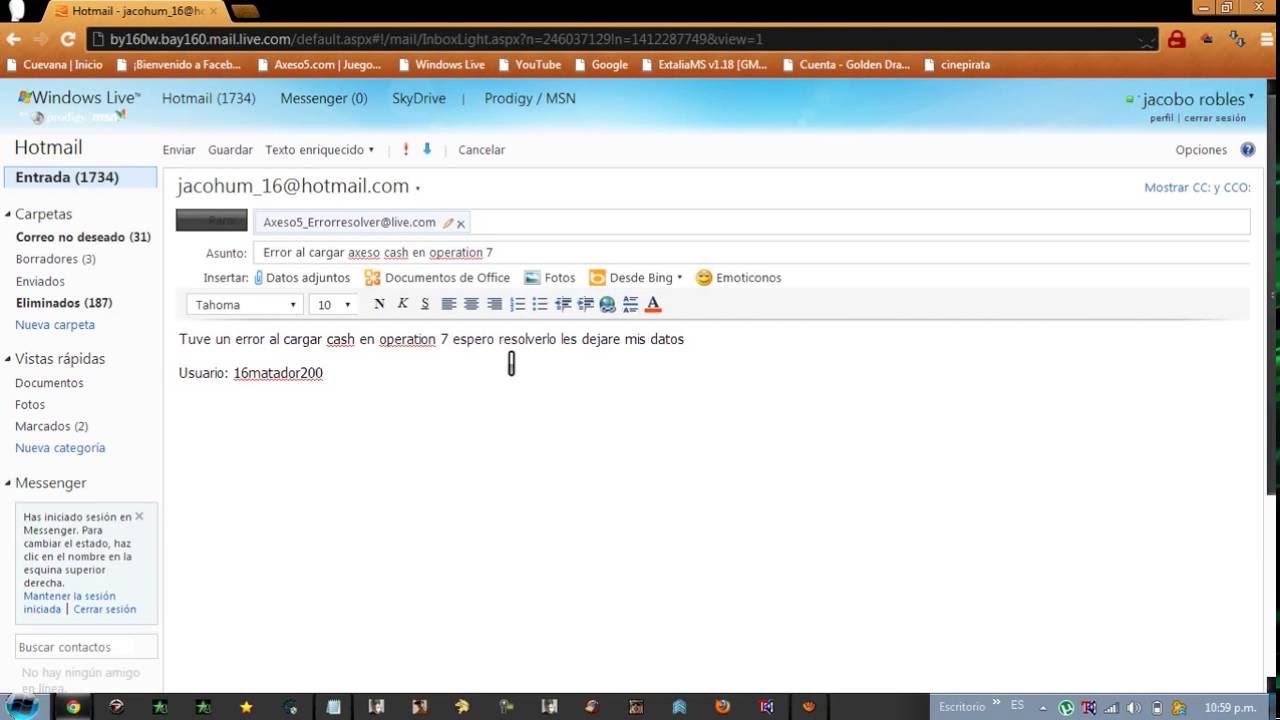
Task: Click Cancelar to discard message
Action: pos(481,150)
